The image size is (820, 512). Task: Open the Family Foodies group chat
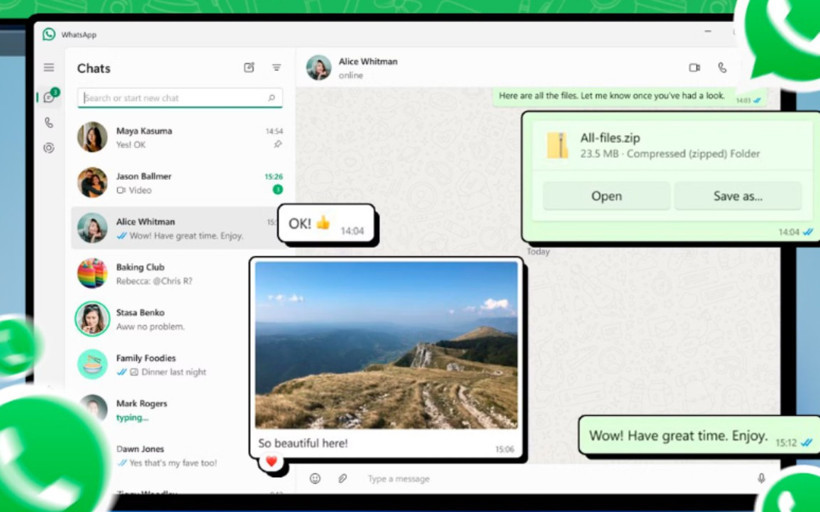click(x=162, y=365)
